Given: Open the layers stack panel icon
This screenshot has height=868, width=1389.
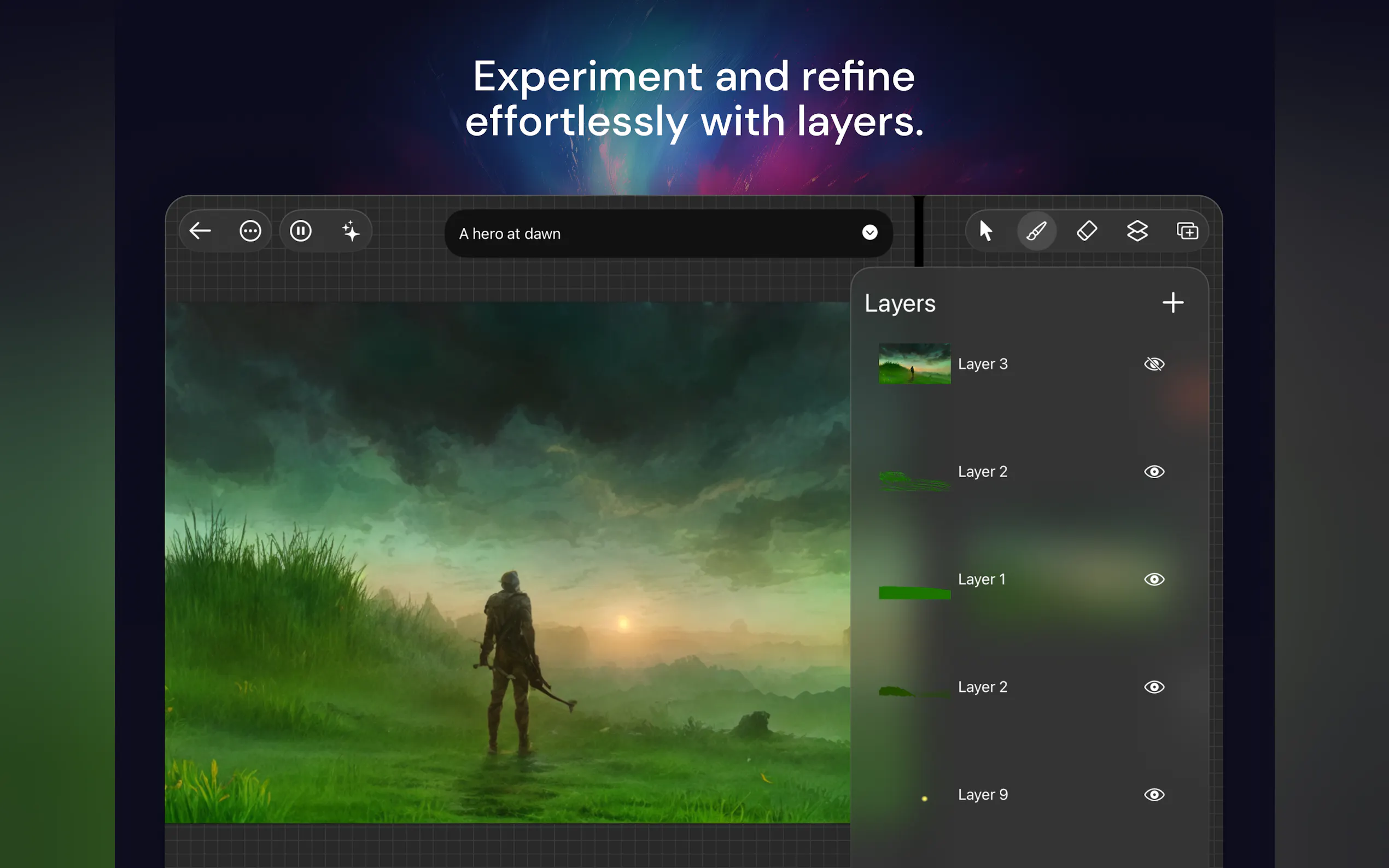Looking at the screenshot, I should [1137, 231].
